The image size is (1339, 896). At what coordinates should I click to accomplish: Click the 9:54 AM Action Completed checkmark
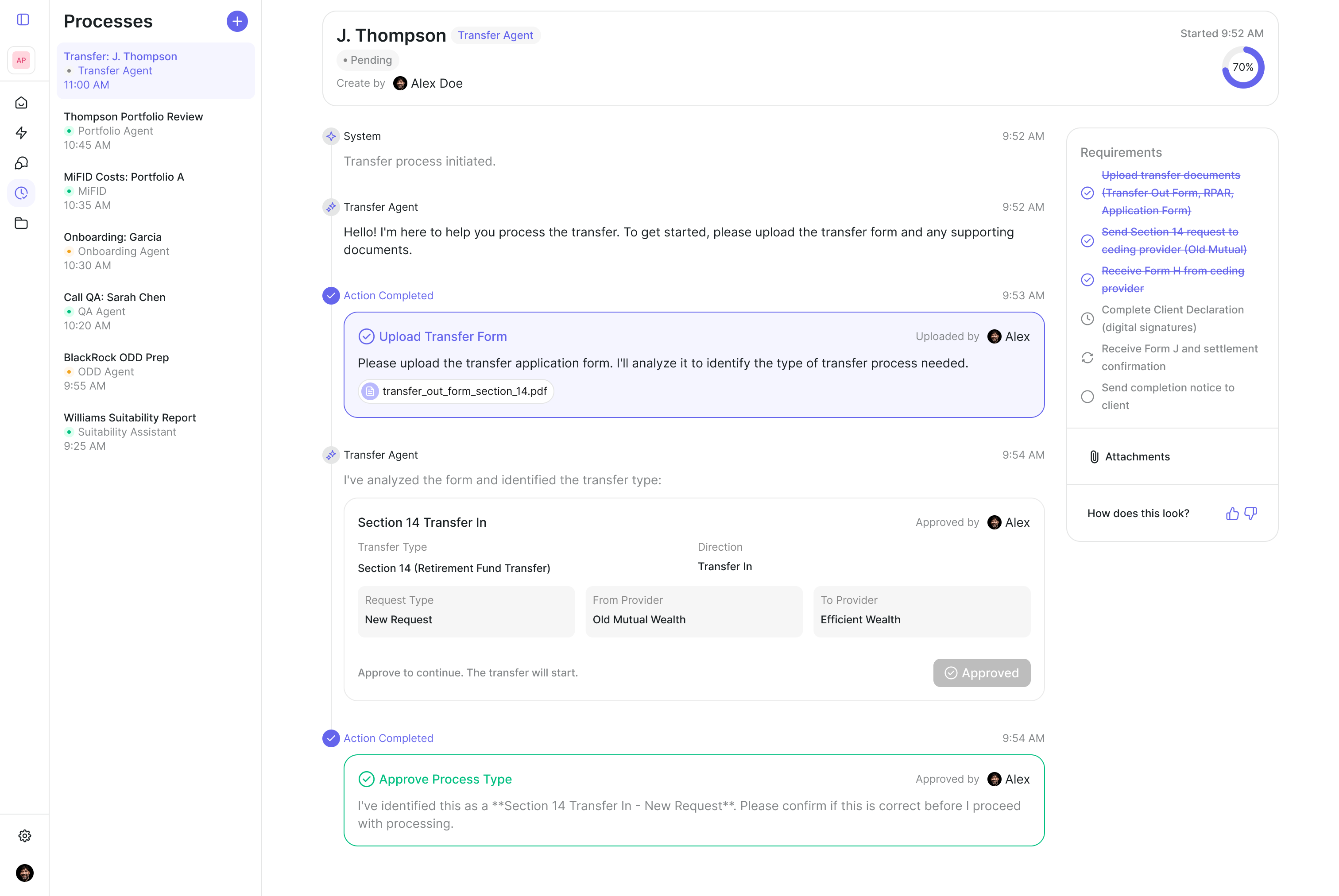(331, 738)
